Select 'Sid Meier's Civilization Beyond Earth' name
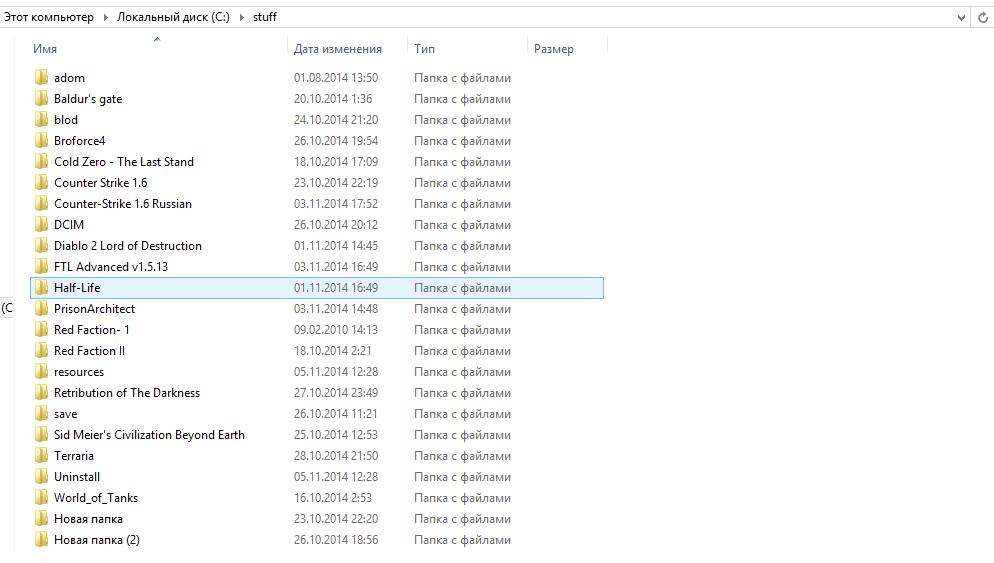994x563 pixels. [x=149, y=435]
